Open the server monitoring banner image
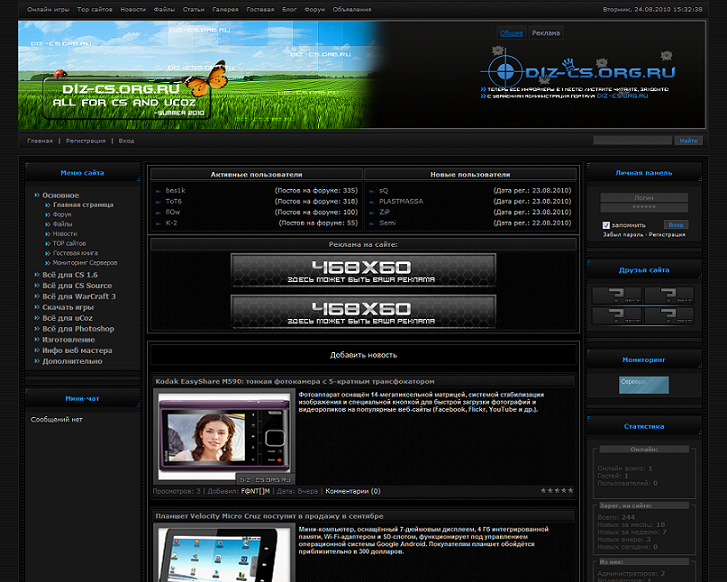The width and height of the screenshot is (727, 582). tap(643, 384)
